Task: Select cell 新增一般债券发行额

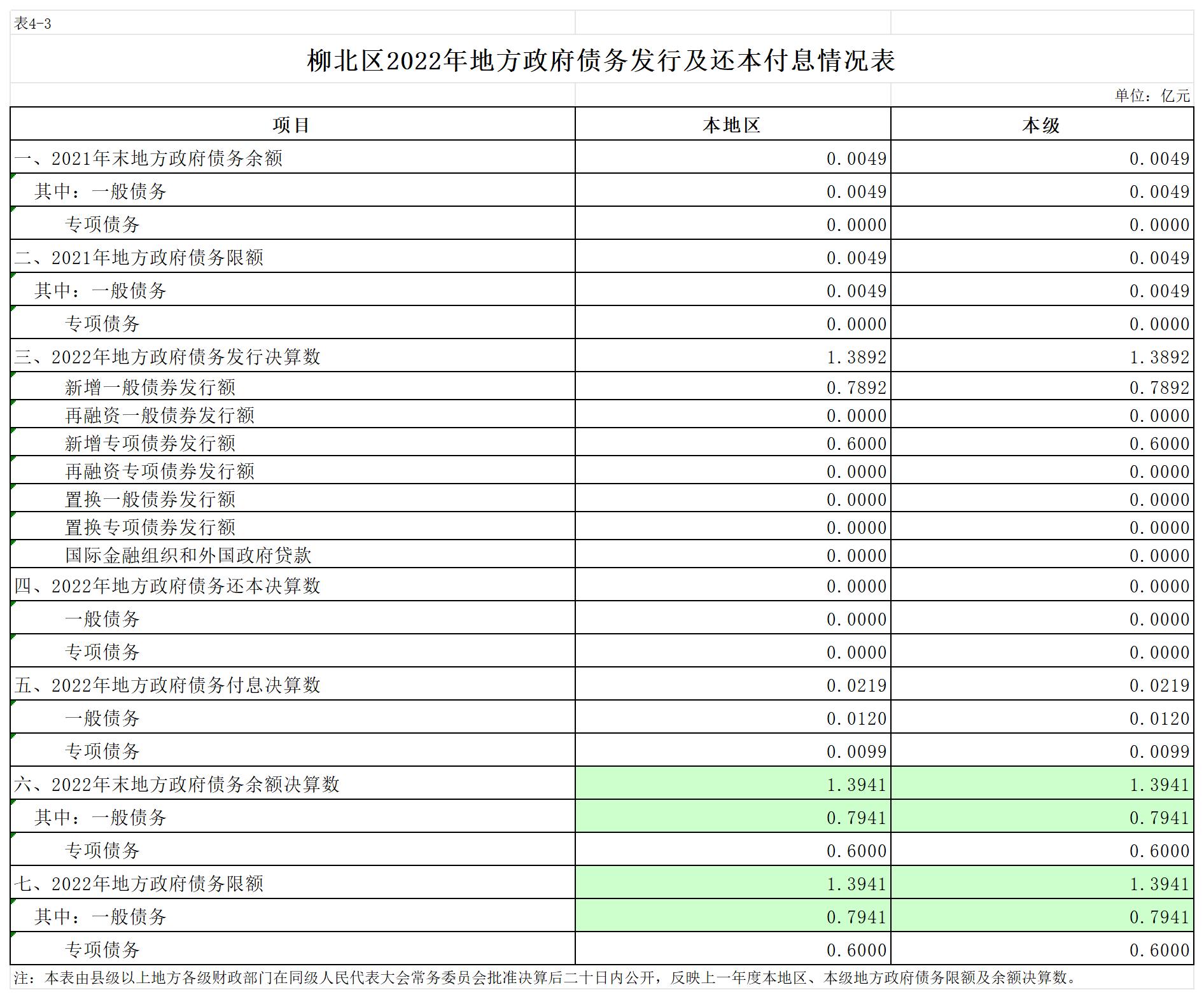Action: coord(292,386)
